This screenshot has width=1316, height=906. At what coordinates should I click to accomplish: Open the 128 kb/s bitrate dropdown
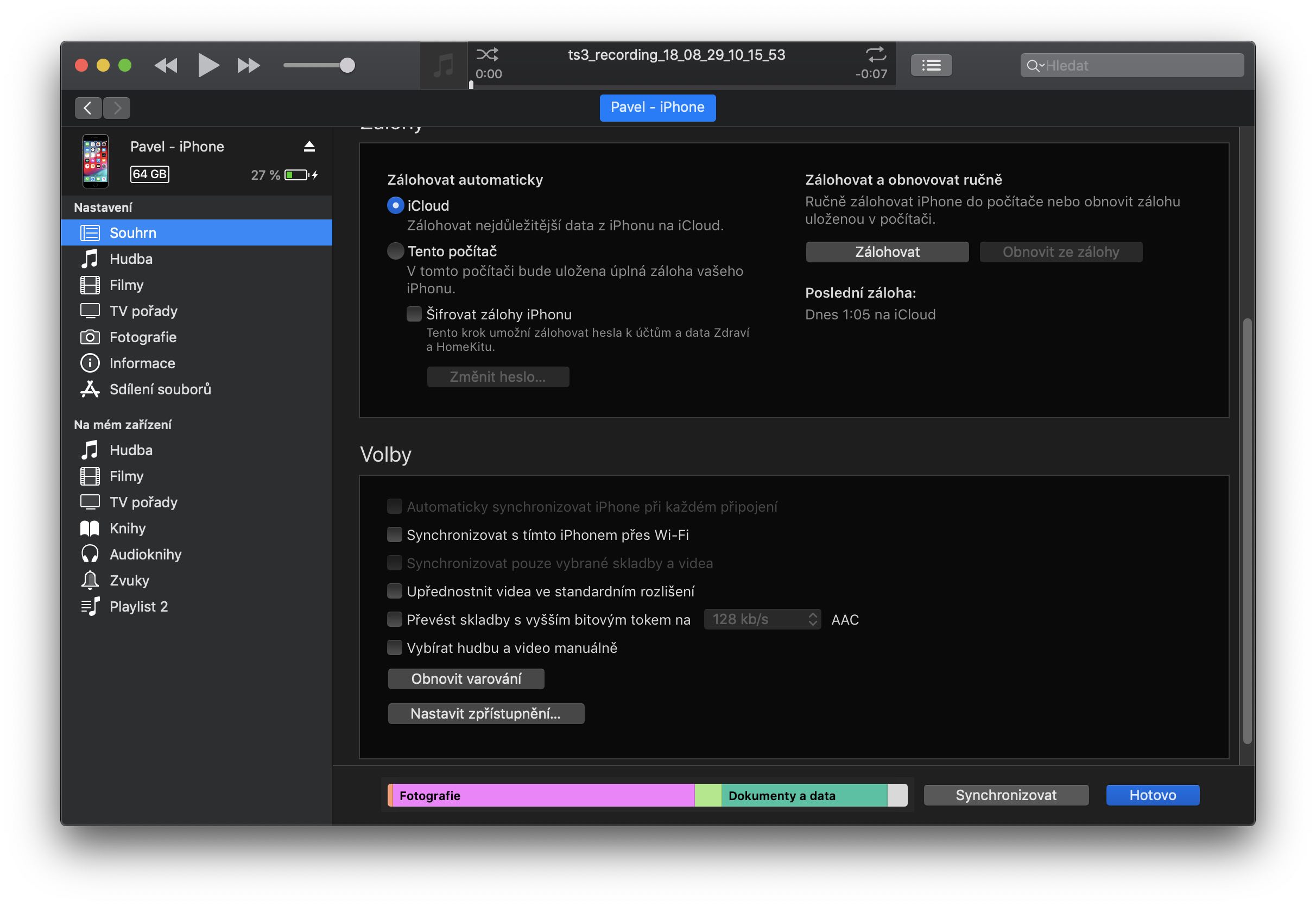coord(762,619)
